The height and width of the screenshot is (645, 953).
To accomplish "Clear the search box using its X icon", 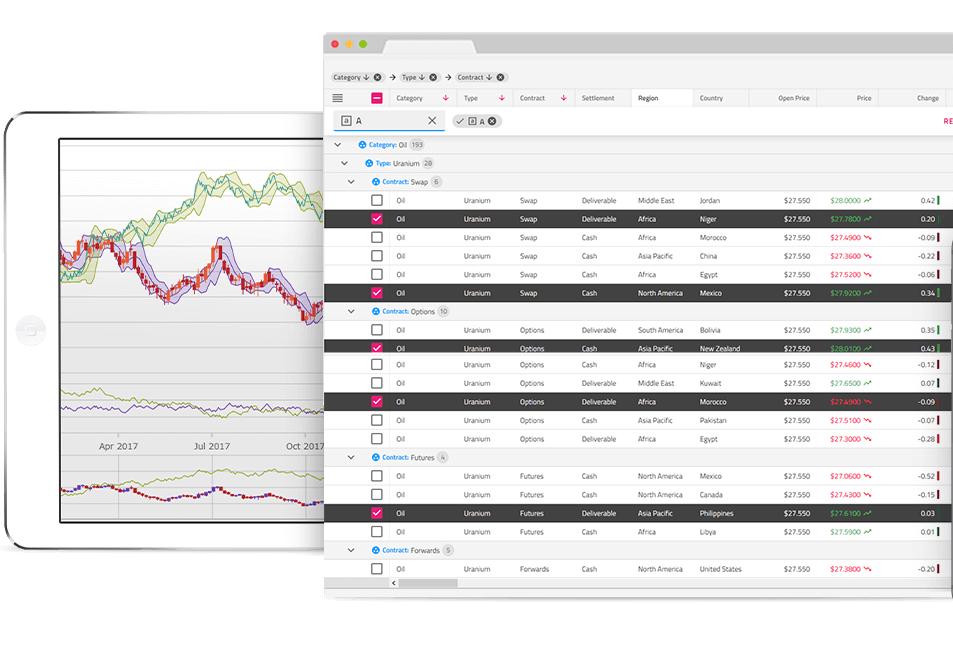I will [x=430, y=119].
